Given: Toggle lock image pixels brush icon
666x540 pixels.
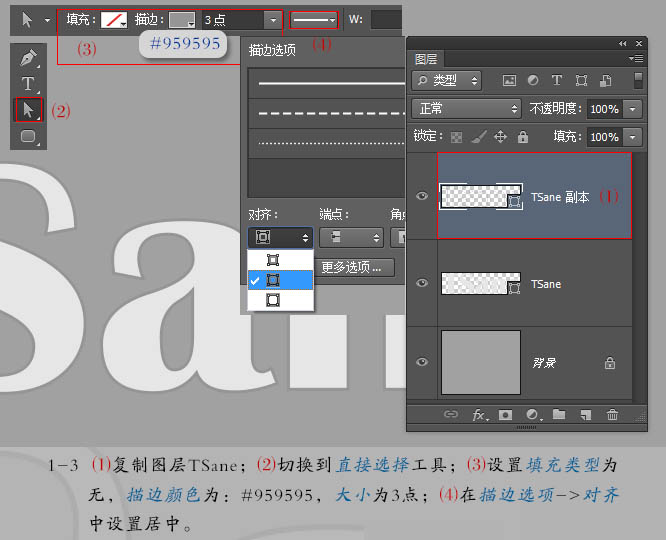Looking at the screenshot, I should pos(479,137).
